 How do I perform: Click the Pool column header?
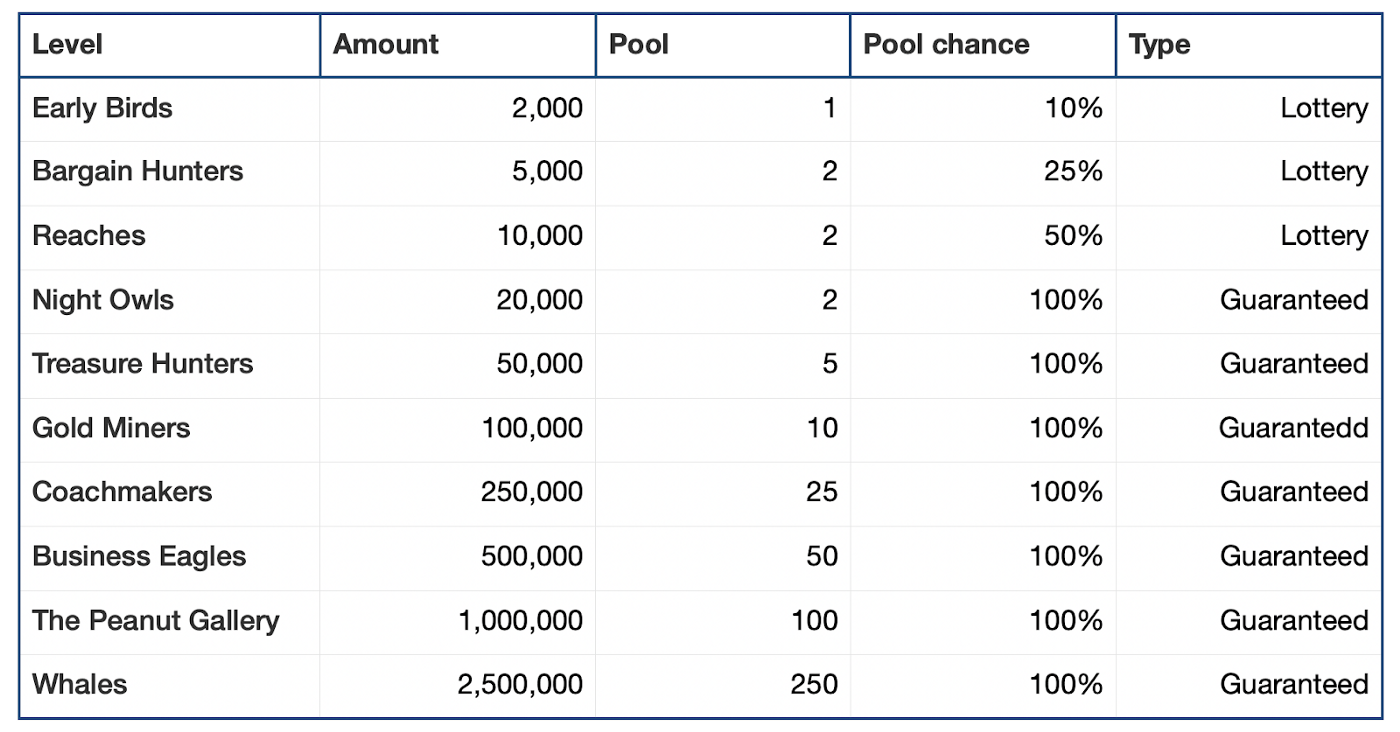tap(723, 45)
